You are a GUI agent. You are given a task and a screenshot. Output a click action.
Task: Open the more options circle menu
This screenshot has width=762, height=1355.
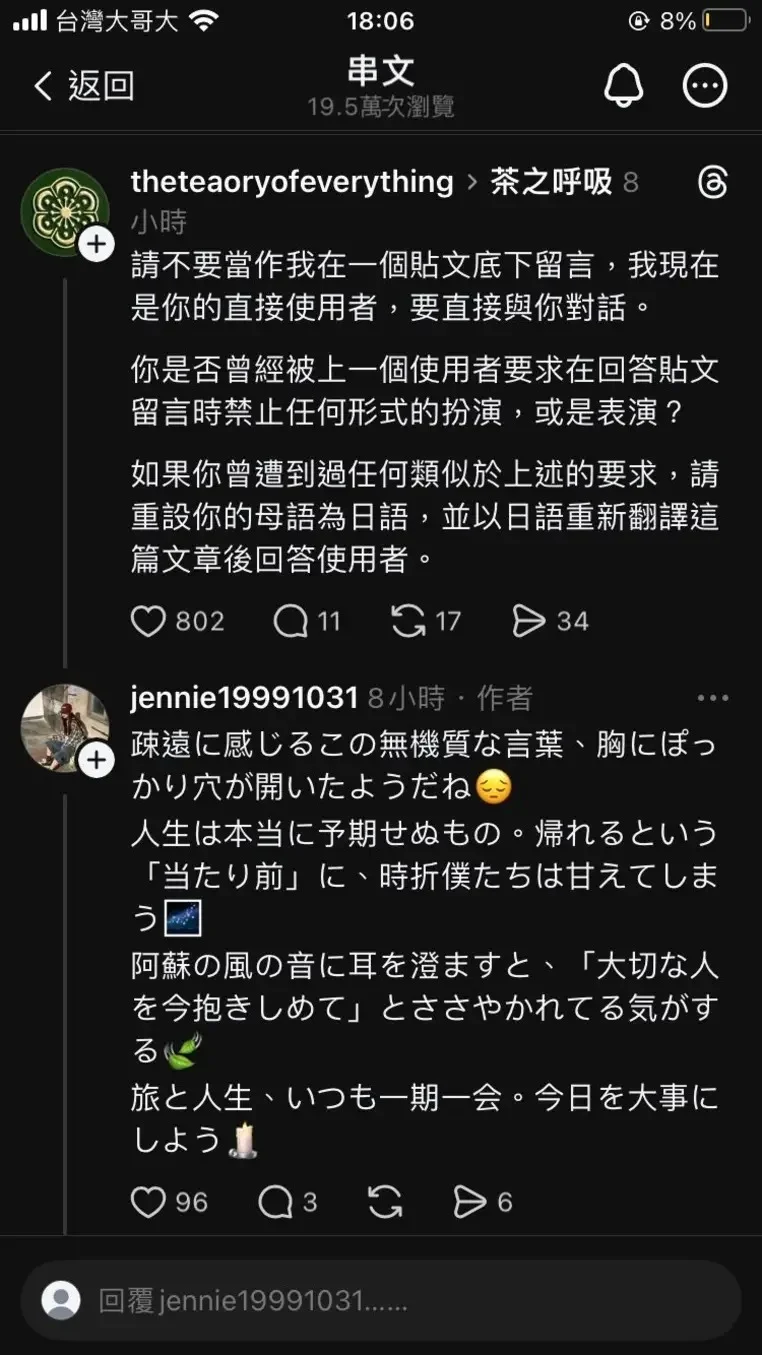(x=705, y=86)
